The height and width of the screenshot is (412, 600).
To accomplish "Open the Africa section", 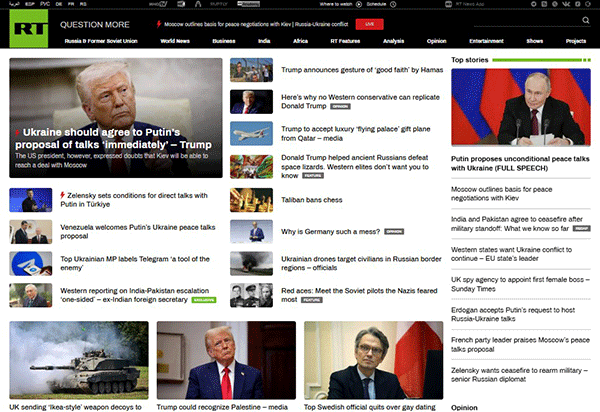I will (x=300, y=41).
